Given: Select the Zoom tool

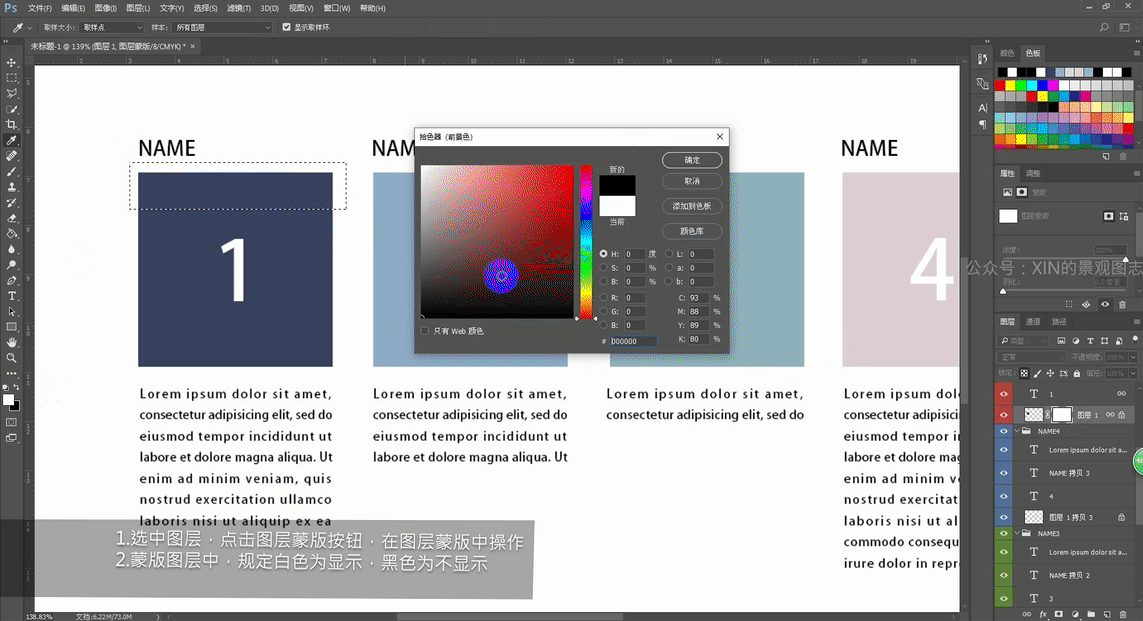Looking at the screenshot, I should [x=12, y=358].
